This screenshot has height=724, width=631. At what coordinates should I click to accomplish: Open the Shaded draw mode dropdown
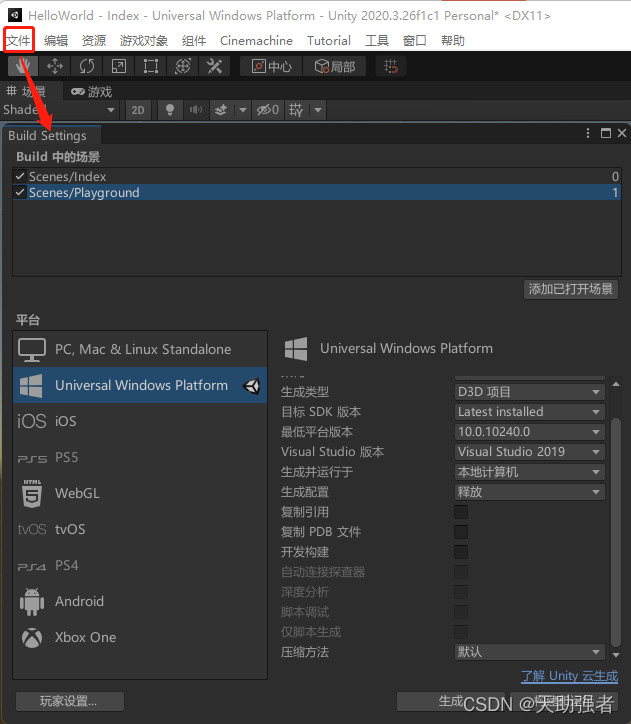pos(59,110)
